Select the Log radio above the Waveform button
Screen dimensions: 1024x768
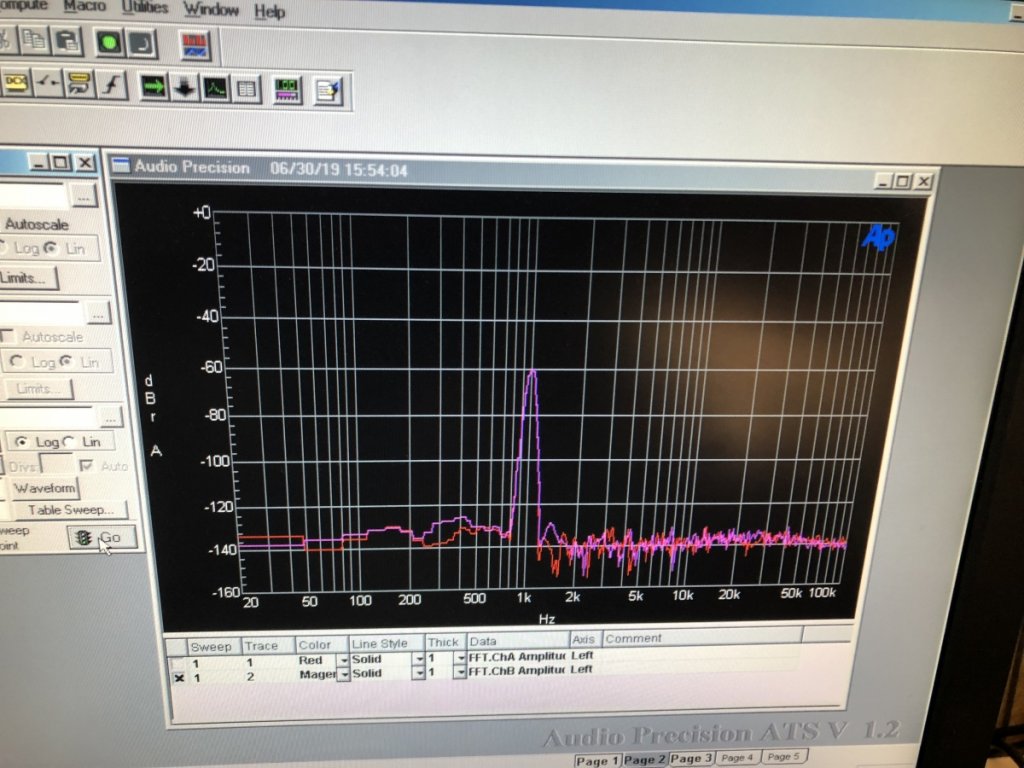coord(22,442)
